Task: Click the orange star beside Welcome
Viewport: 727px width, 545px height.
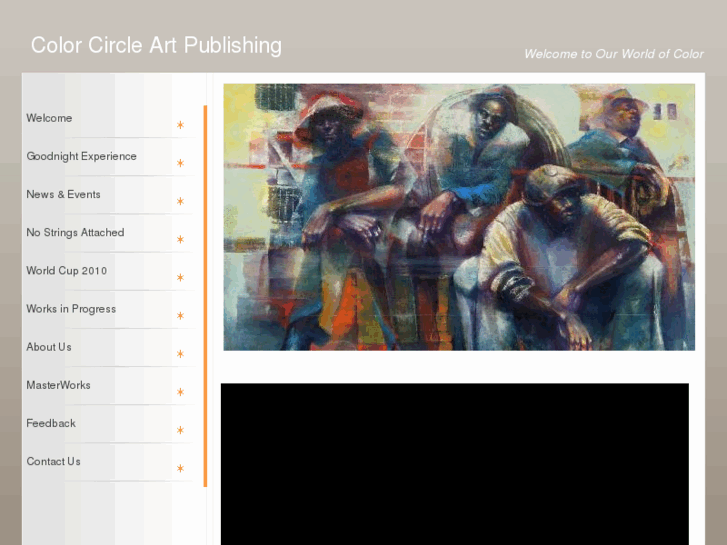Action: [180, 125]
